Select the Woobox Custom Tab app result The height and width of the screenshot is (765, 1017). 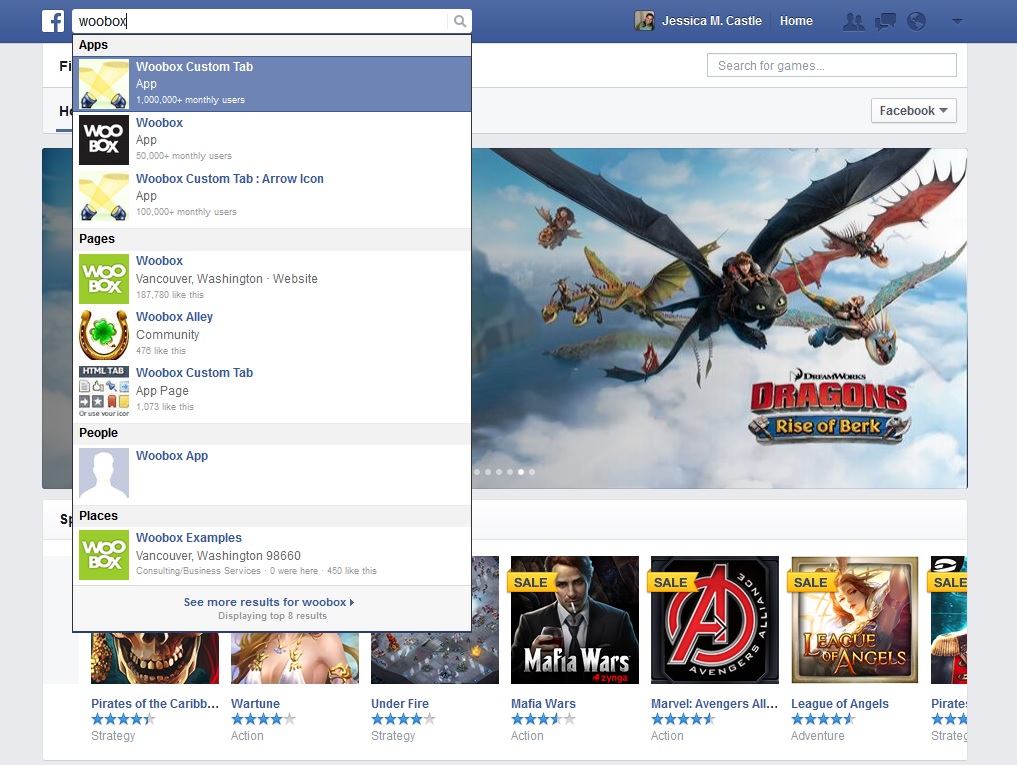(272, 84)
